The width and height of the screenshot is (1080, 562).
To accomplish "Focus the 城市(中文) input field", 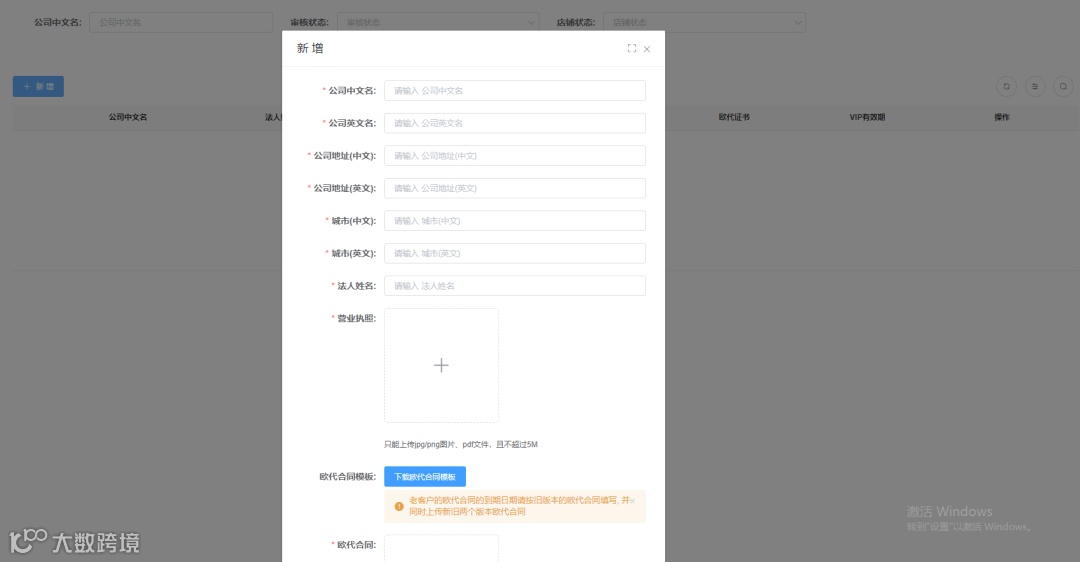I will click(x=515, y=220).
